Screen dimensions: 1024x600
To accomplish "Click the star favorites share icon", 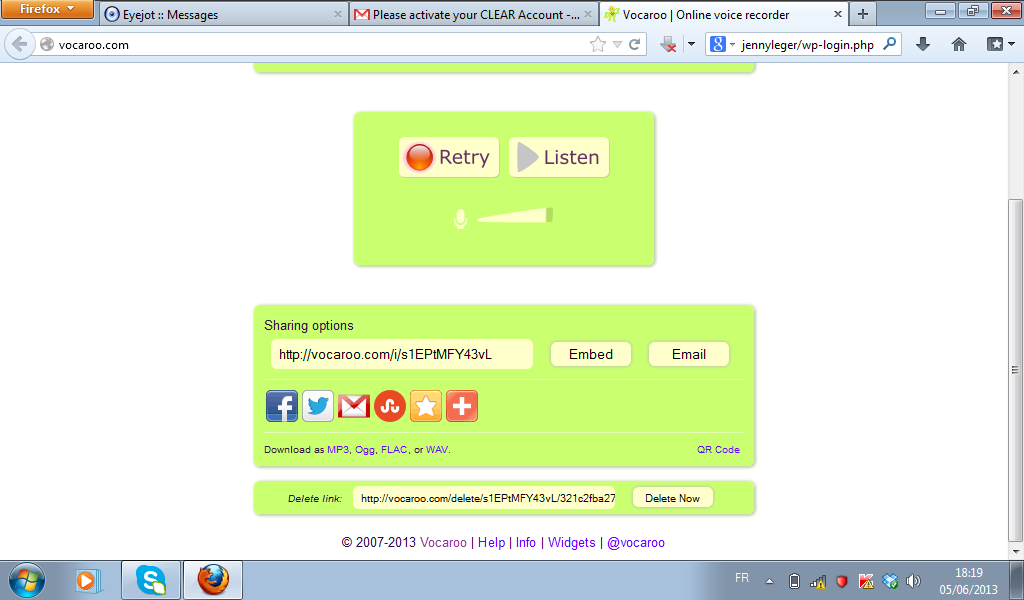I will [426, 406].
